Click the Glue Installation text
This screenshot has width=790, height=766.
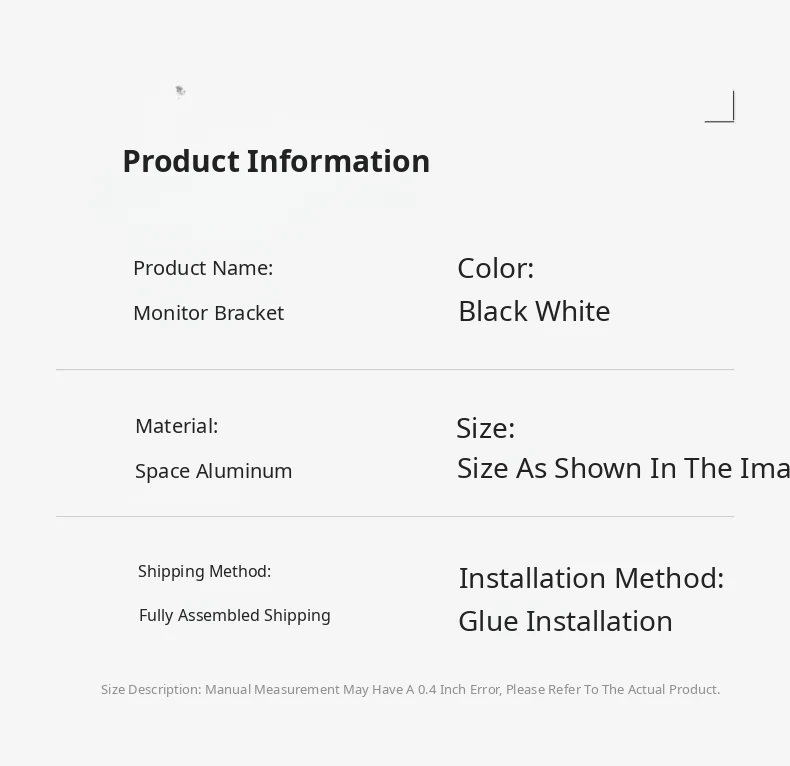565,621
